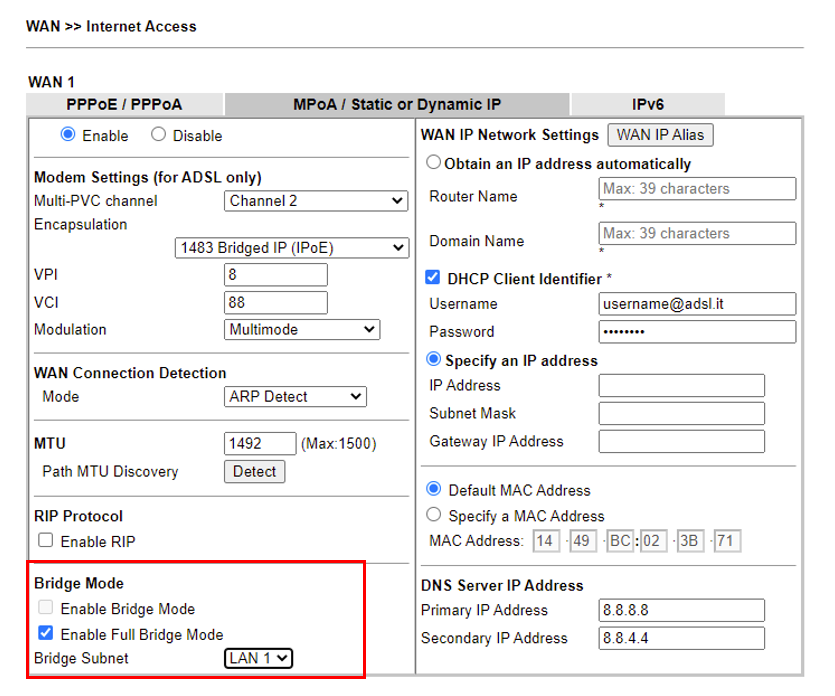Click the MAC Address field containing BC
Image resolution: width=835 pixels, height=696 pixels.
pyautogui.click(x=619, y=541)
